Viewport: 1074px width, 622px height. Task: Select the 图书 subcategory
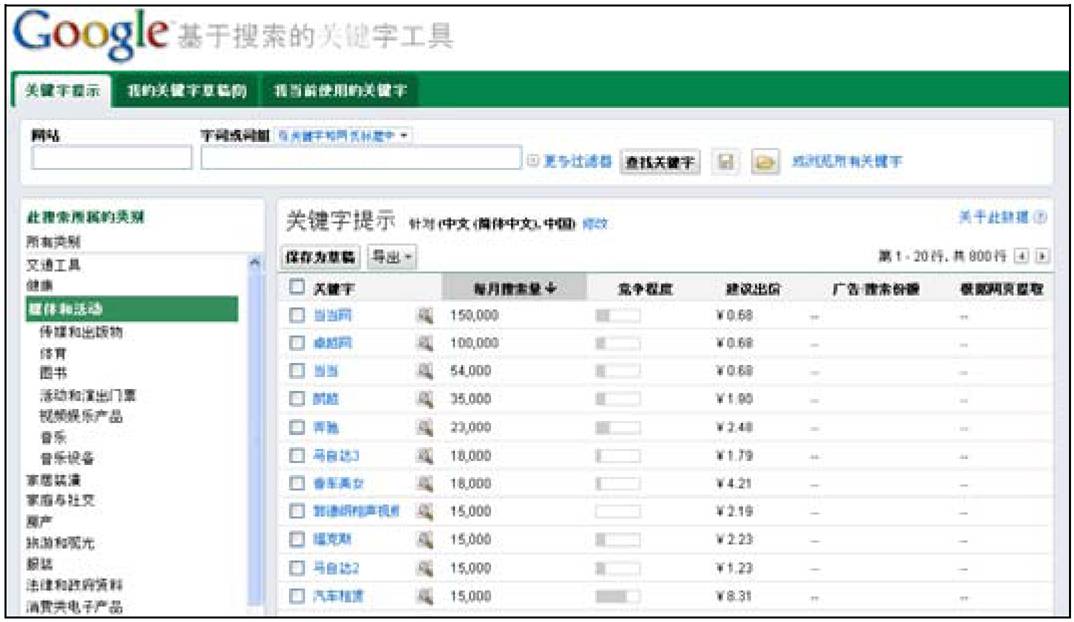53,373
